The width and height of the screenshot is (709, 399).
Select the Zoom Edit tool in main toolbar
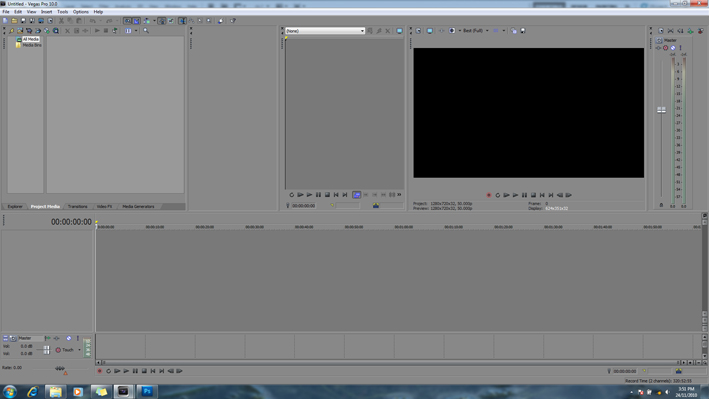click(x=208, y=21)
